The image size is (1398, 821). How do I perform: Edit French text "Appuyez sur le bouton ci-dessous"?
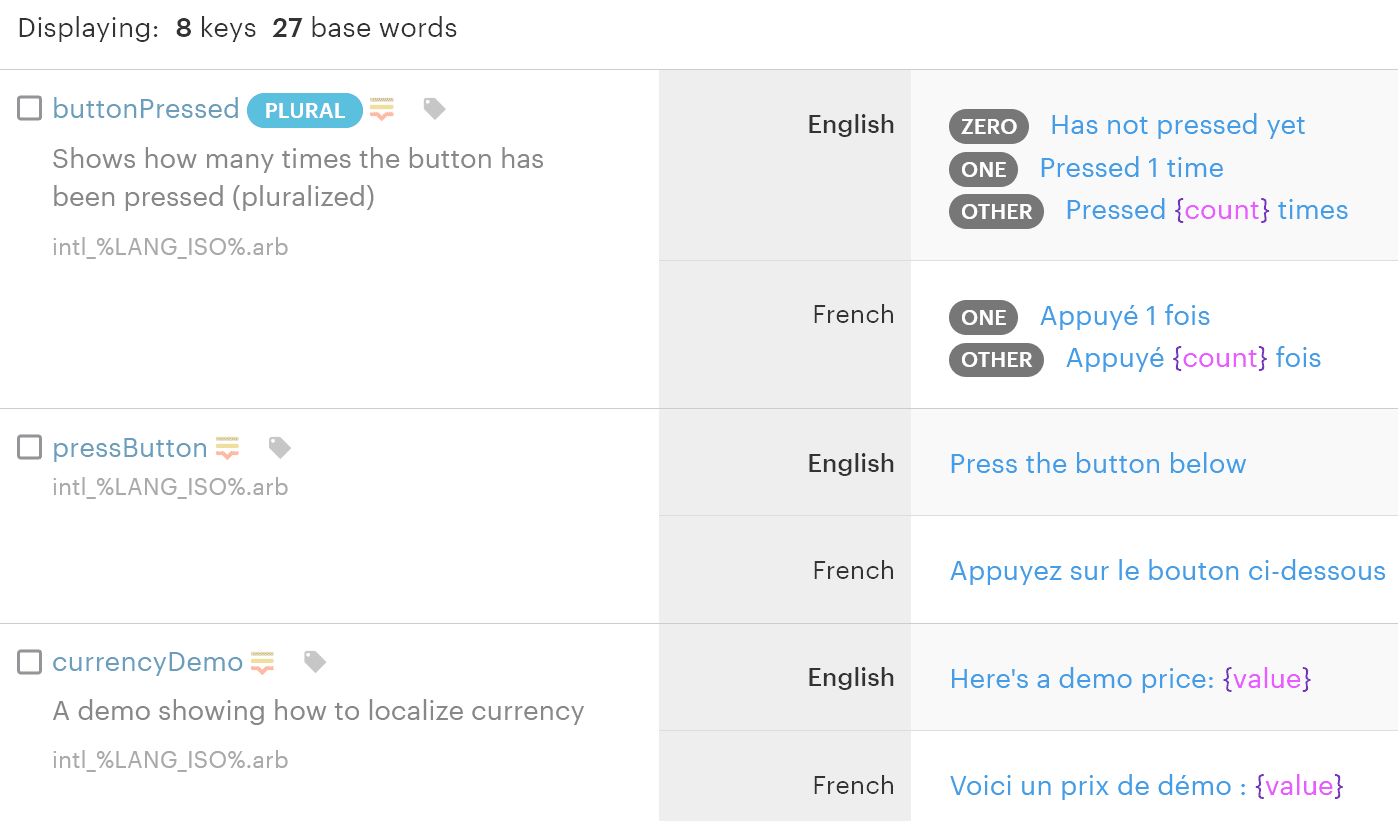[1167, 571]
